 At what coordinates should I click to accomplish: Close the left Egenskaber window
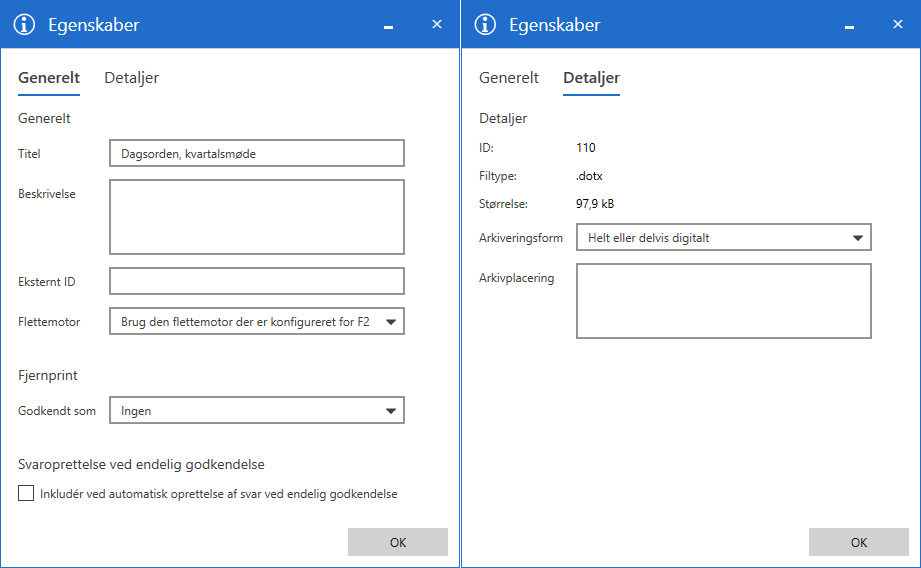436,24
